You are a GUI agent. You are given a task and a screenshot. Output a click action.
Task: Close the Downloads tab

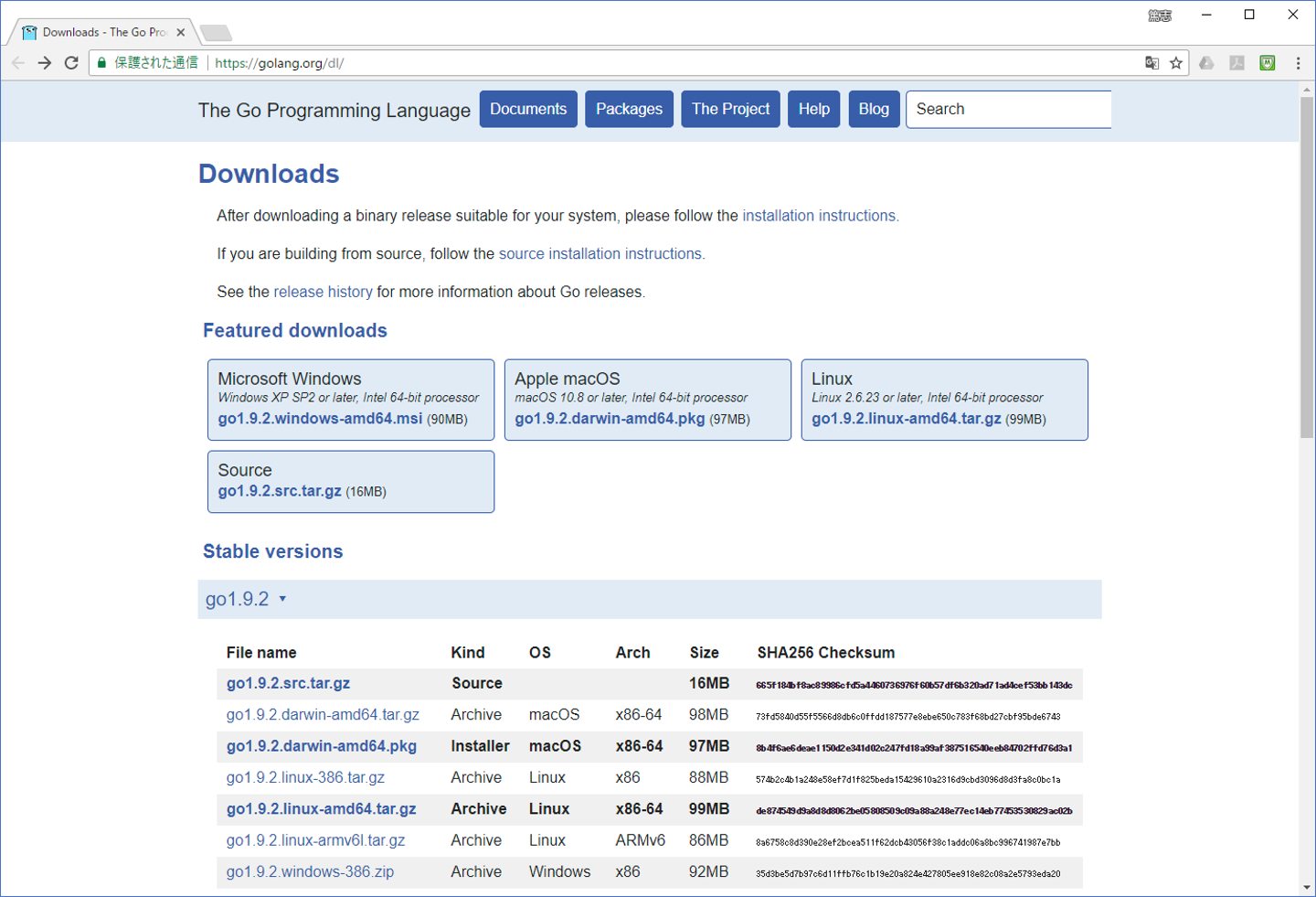(x=181, y=33)
